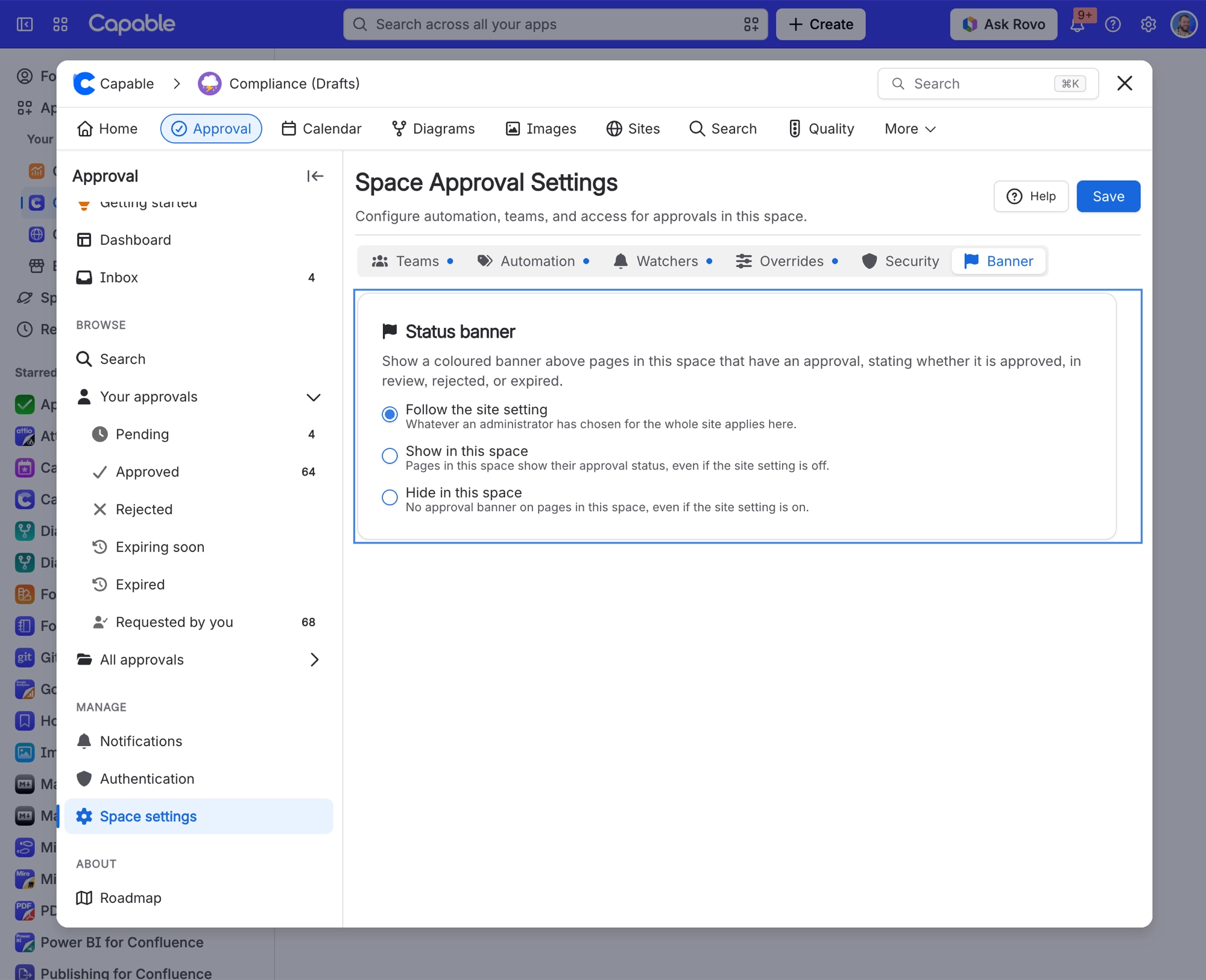Open Notifications under Manage
1206x980 pixels.
click(198, 741)
